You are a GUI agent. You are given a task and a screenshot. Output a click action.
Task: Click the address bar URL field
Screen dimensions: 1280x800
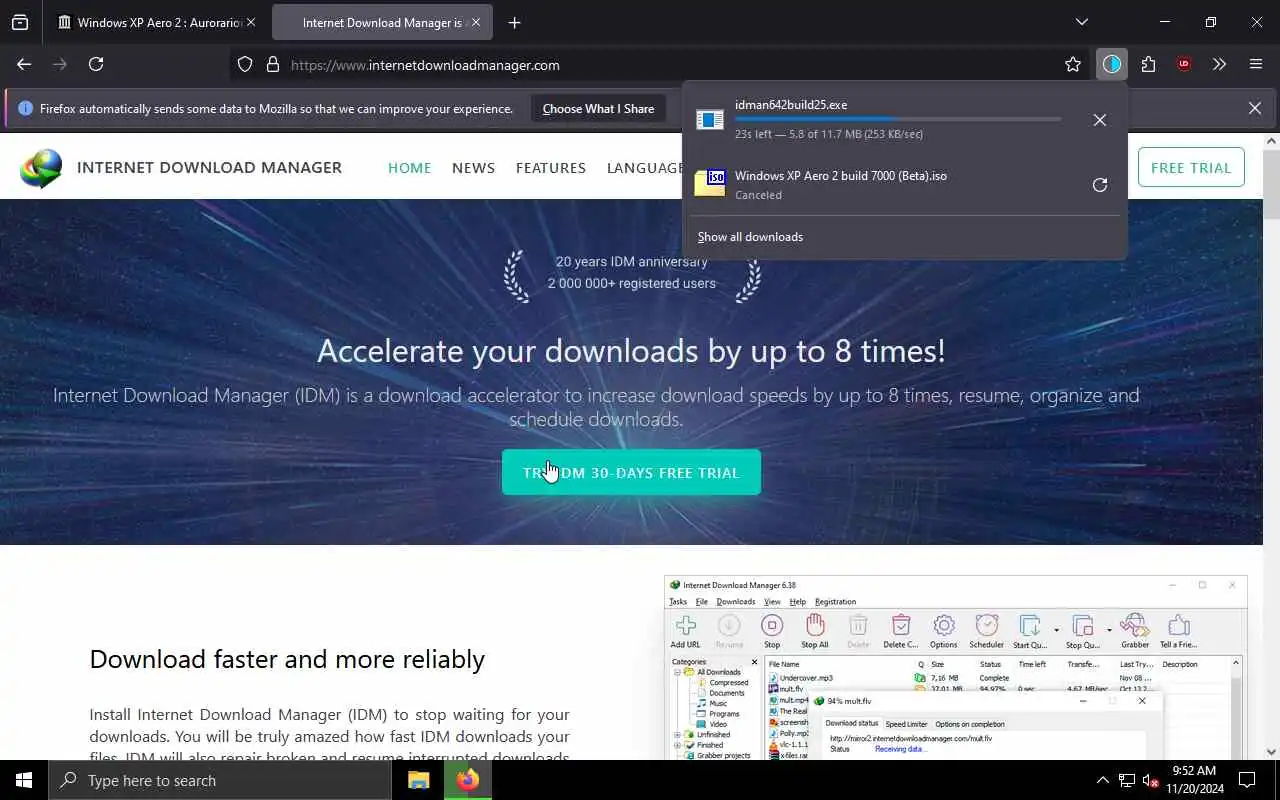(x=660, y=65)
